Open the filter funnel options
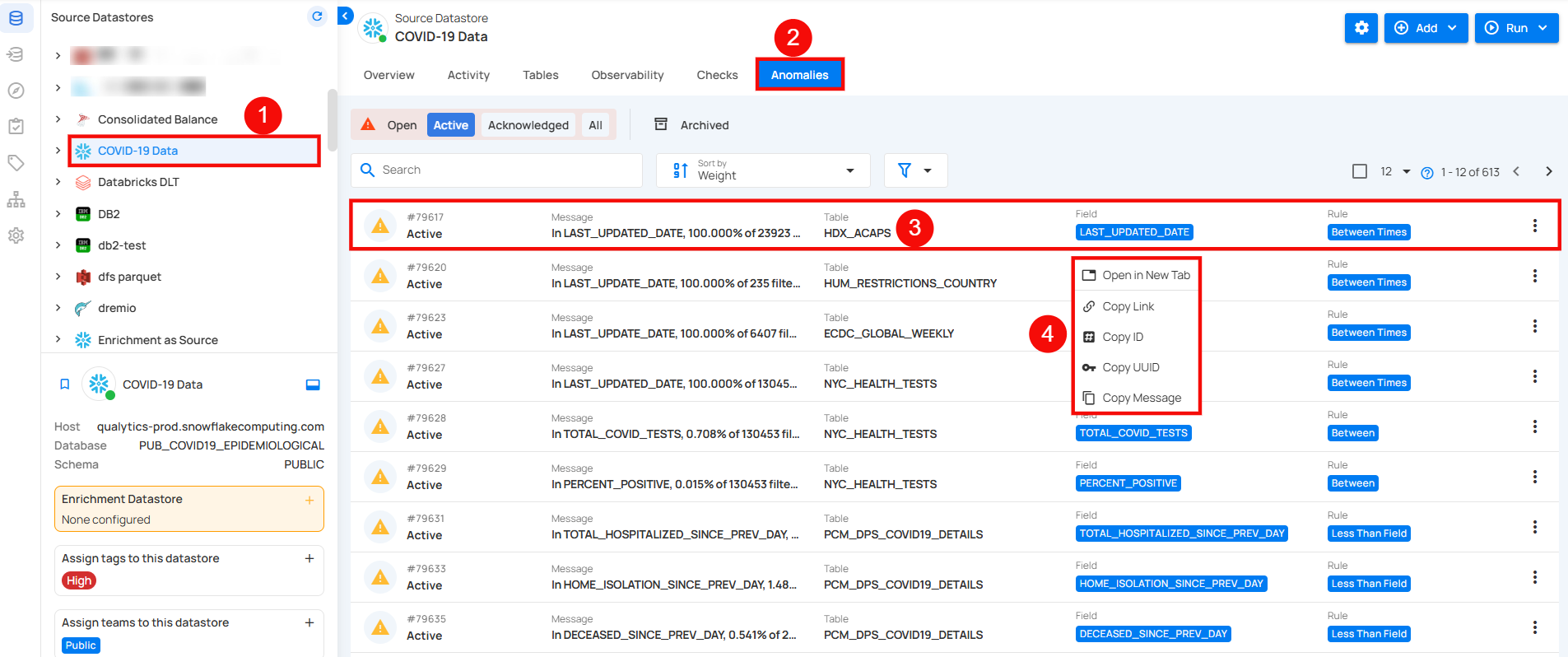Viewport: 1568px width, 657px height. [915, 170]
